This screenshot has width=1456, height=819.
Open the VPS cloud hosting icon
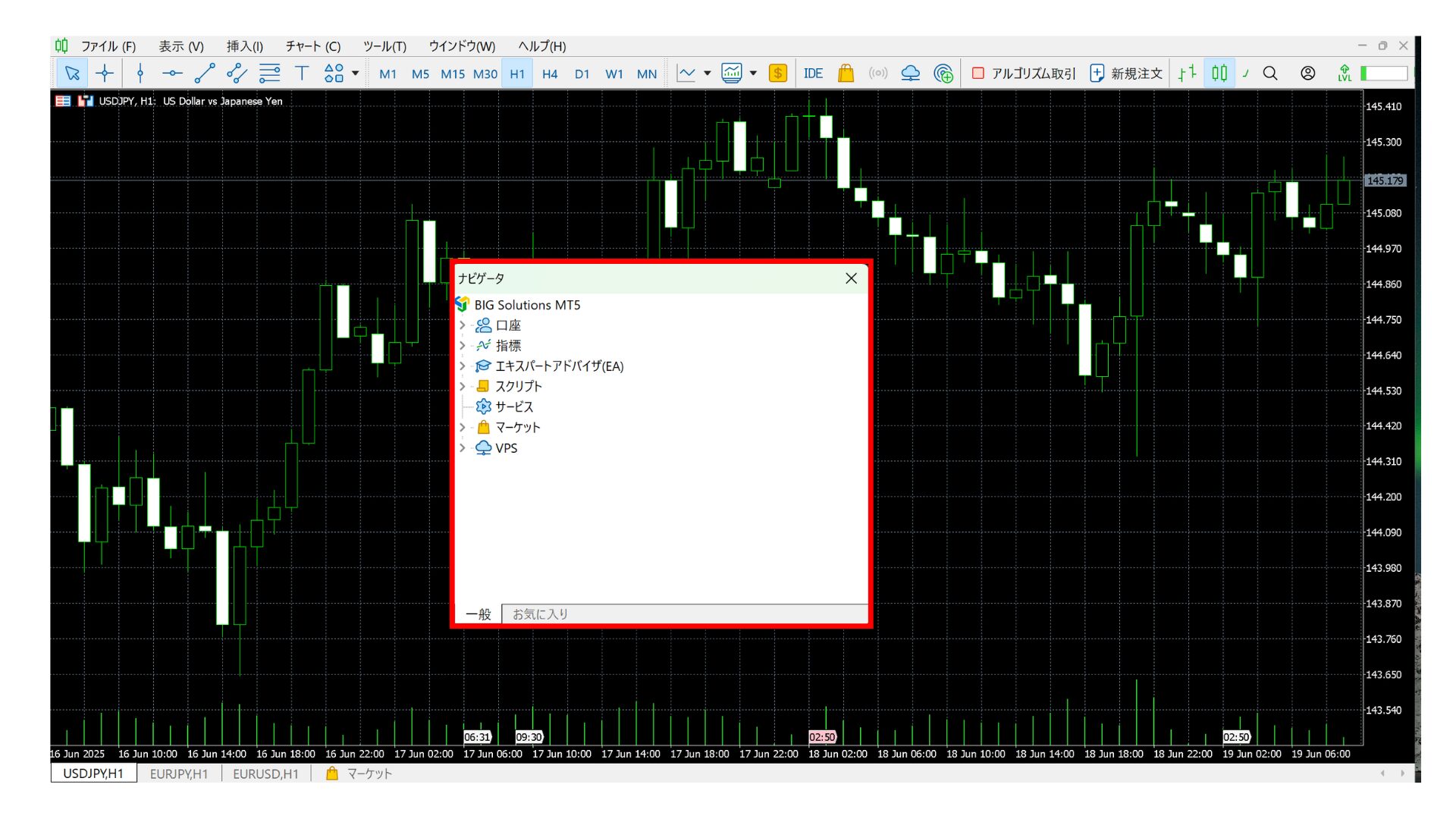coord(910,74)
